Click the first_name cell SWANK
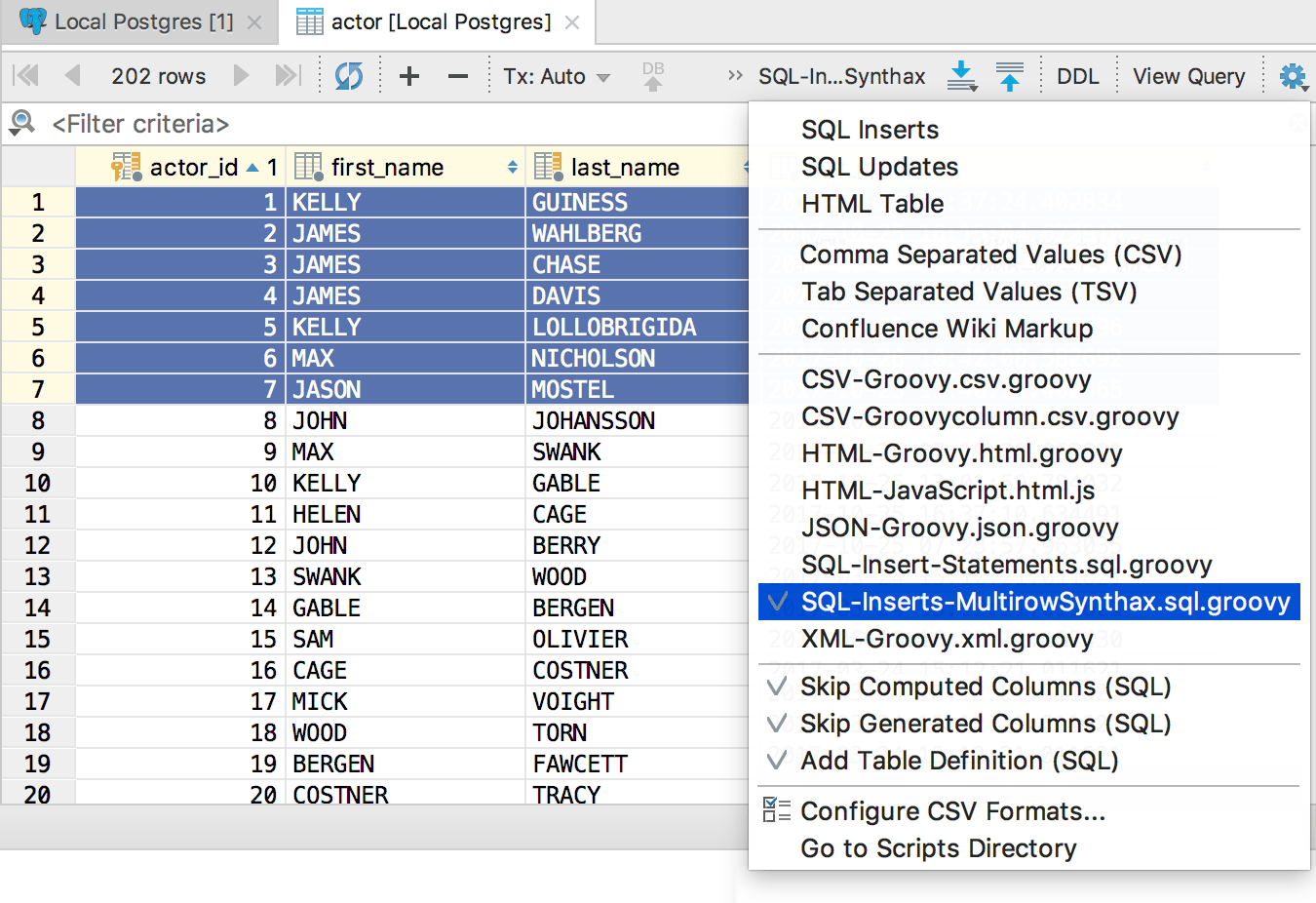Screen dimensions: 1316x903 click(406, 576)
